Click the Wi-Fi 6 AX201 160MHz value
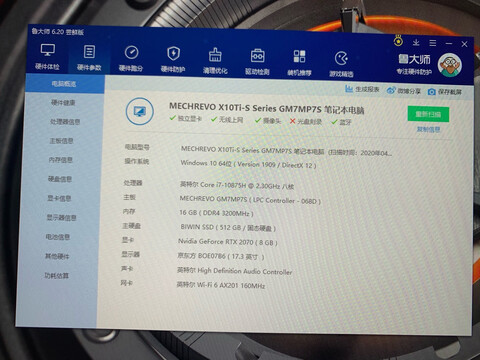480x360 pixels. click(221, 285)
